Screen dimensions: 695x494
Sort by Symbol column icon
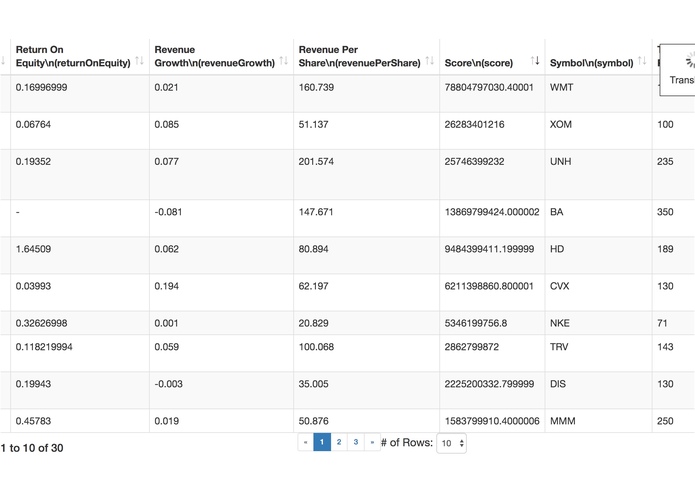[x=642, y=61]
